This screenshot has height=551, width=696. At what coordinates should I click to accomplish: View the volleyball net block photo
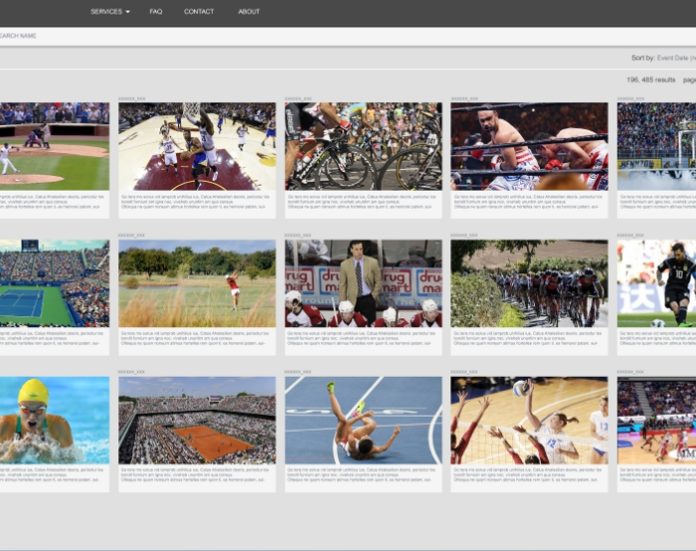[x=529, y=420]
